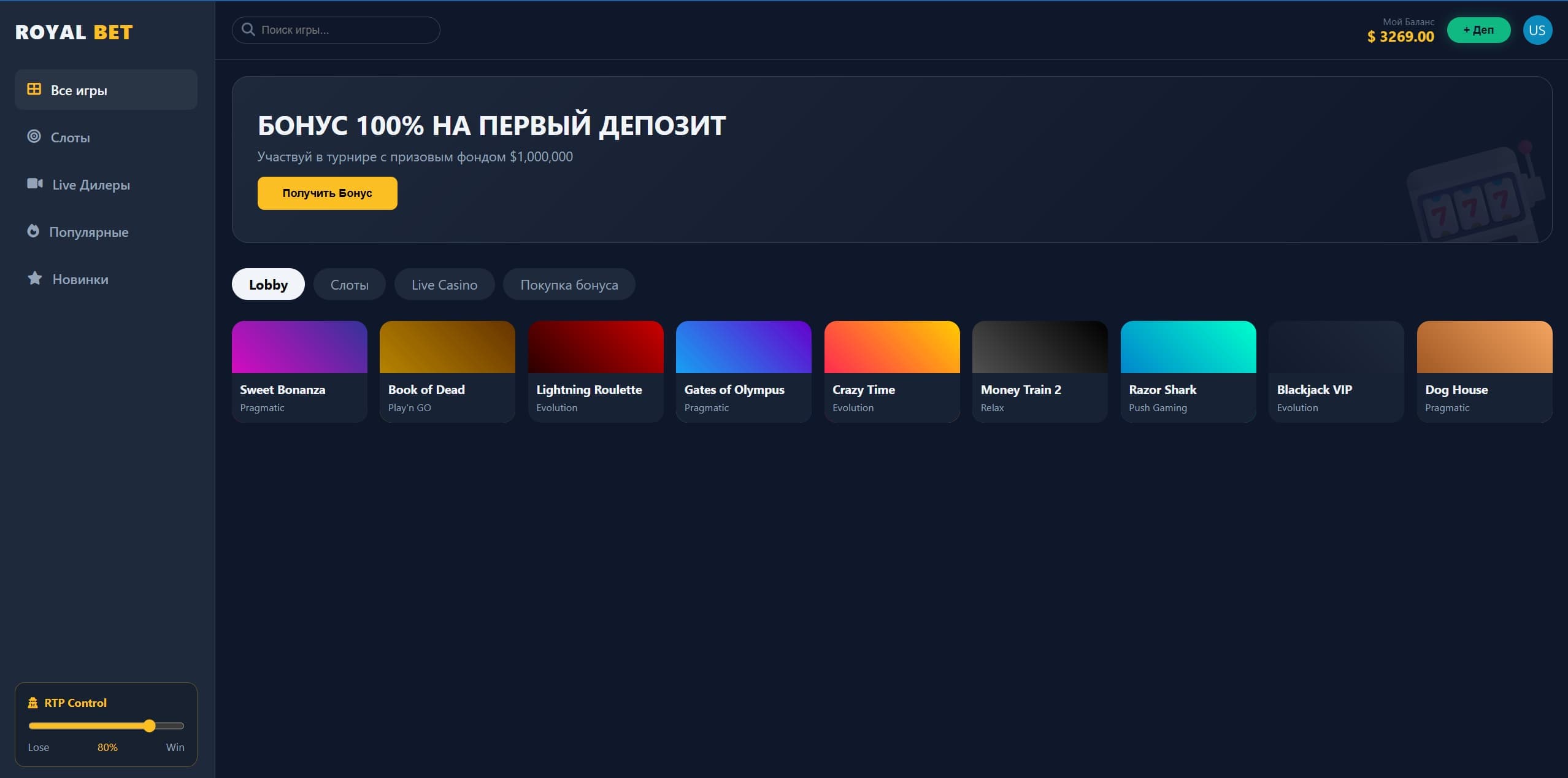Image resolution: width=1568 pixels, height=778 pixels.
Task: Switch to the Покупка бонуса tab
Action: pos(569,284)
